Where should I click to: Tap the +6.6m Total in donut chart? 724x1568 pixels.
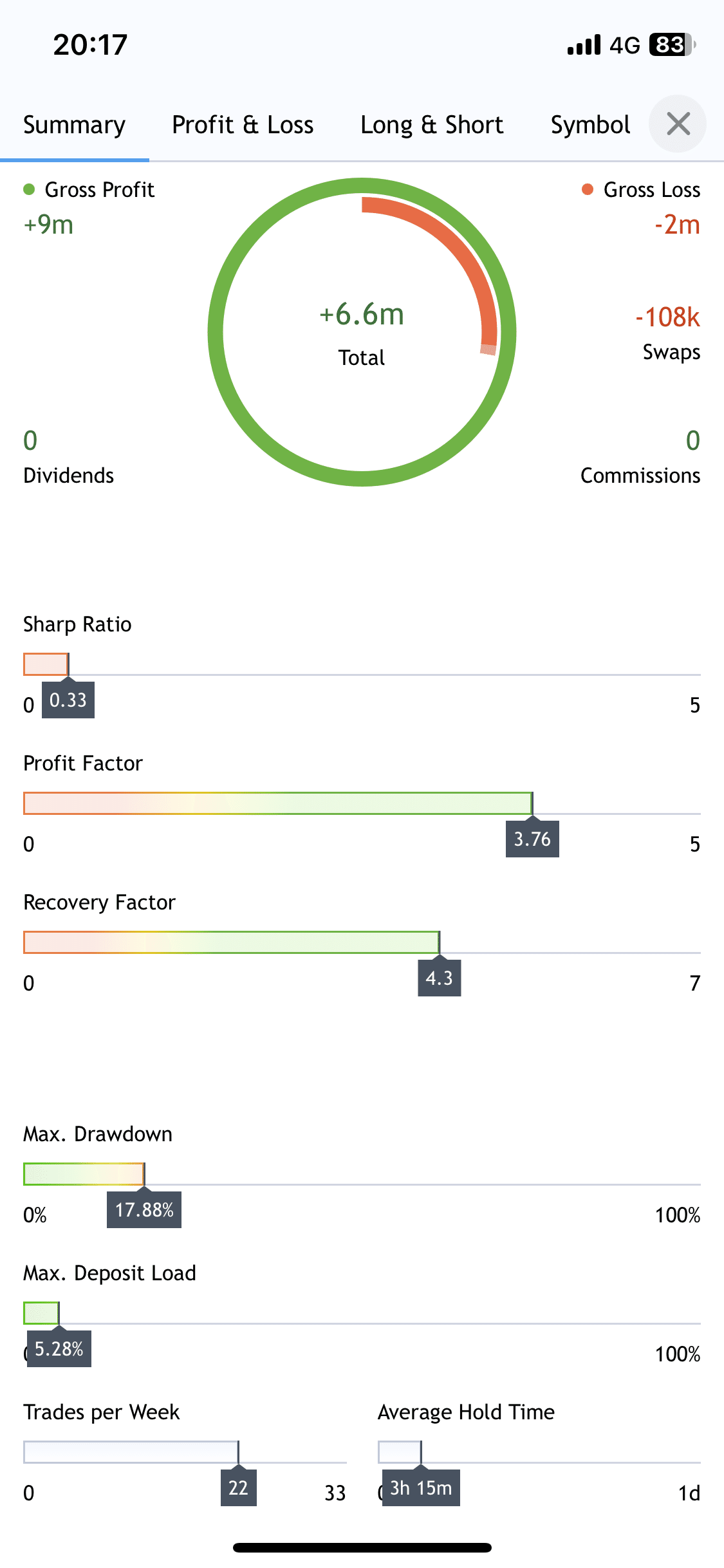(x=362, y=315)
